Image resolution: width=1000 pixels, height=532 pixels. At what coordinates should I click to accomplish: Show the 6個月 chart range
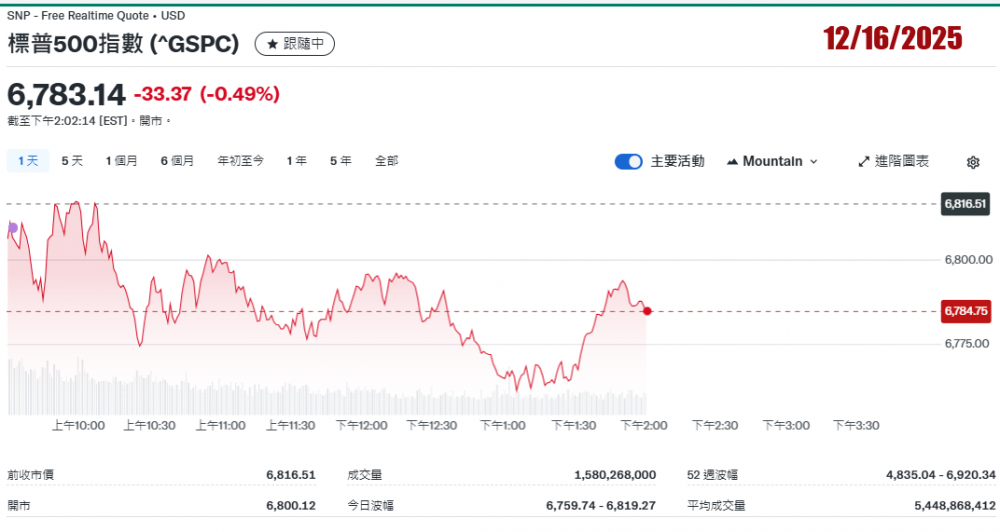[177, 161]
